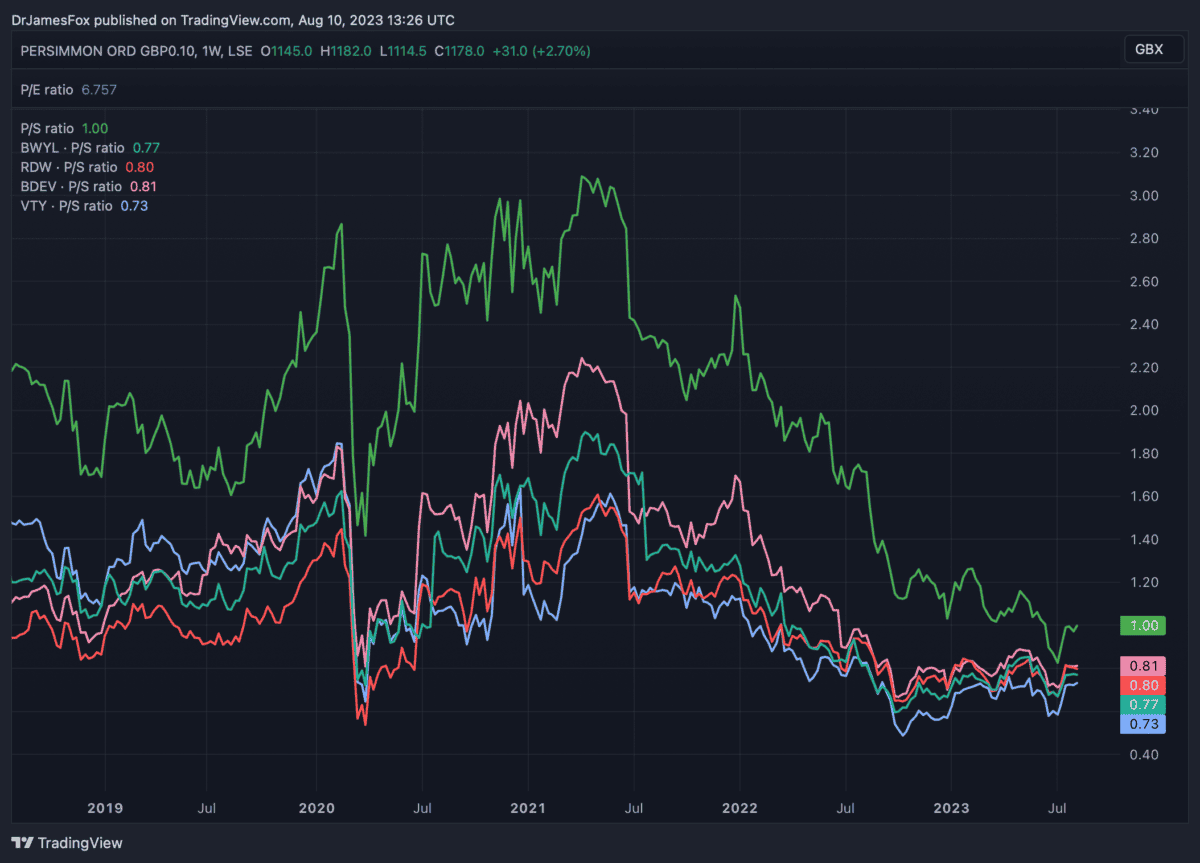Click the 2021 label on time axis
Image resolution: width=1200 pixels, height=863 pixels.
pyautogui.click(x=527, y=807)
